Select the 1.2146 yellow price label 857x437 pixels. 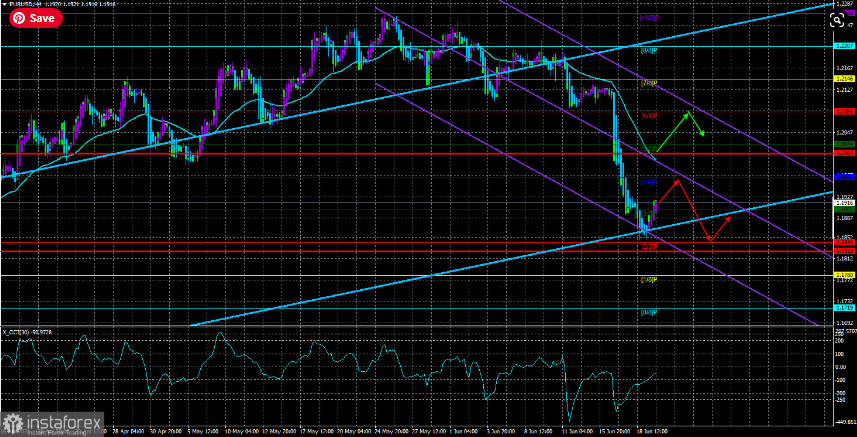tap(844, 79)
